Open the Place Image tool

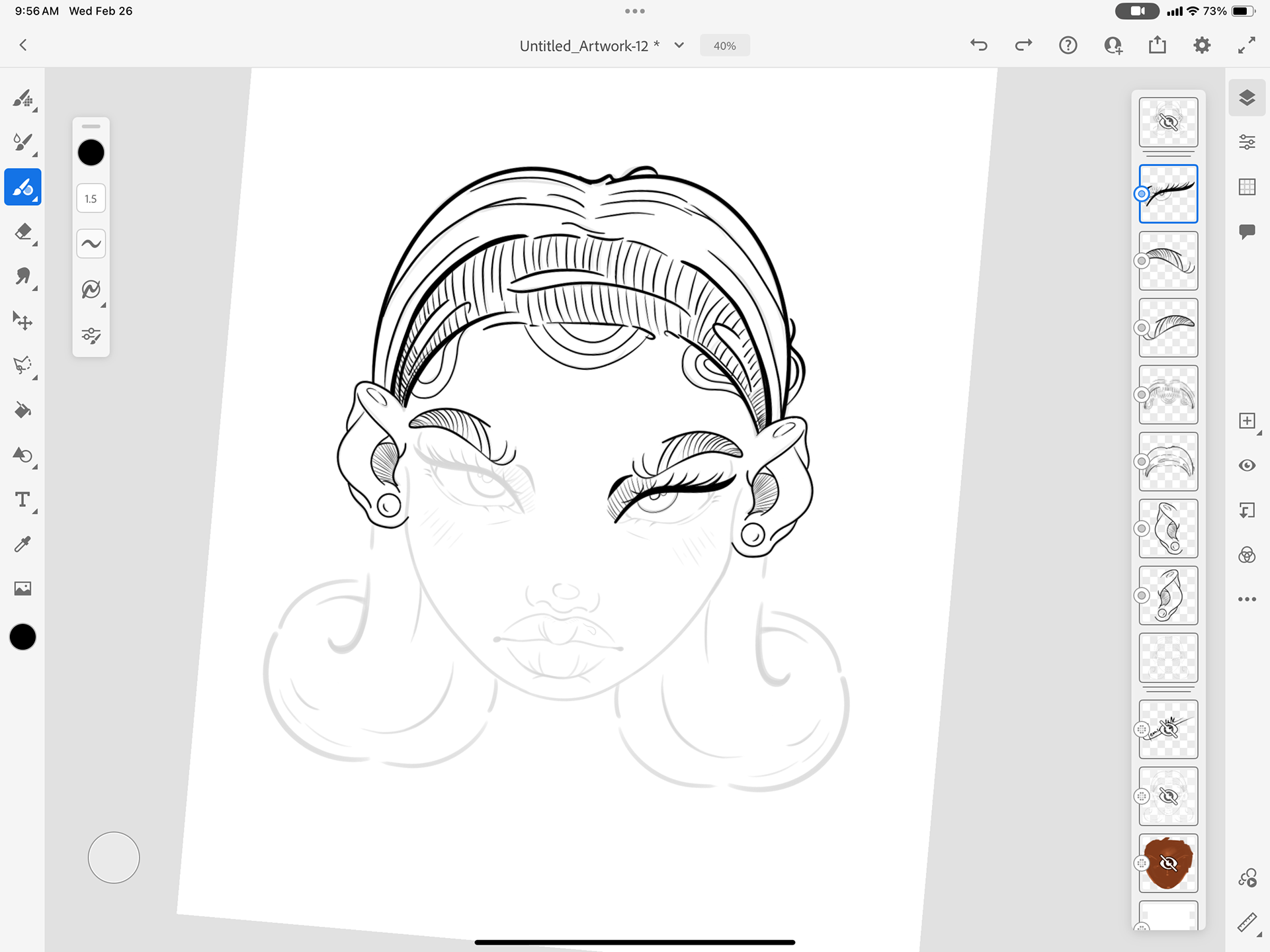(x=23, y=589)
